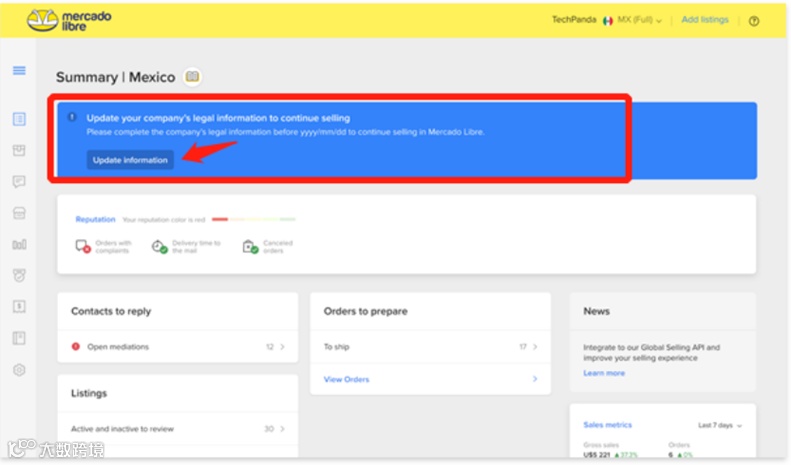Click the Orders with complaints icon
This screenshot has width=791, height=465.
click(83, 246)
